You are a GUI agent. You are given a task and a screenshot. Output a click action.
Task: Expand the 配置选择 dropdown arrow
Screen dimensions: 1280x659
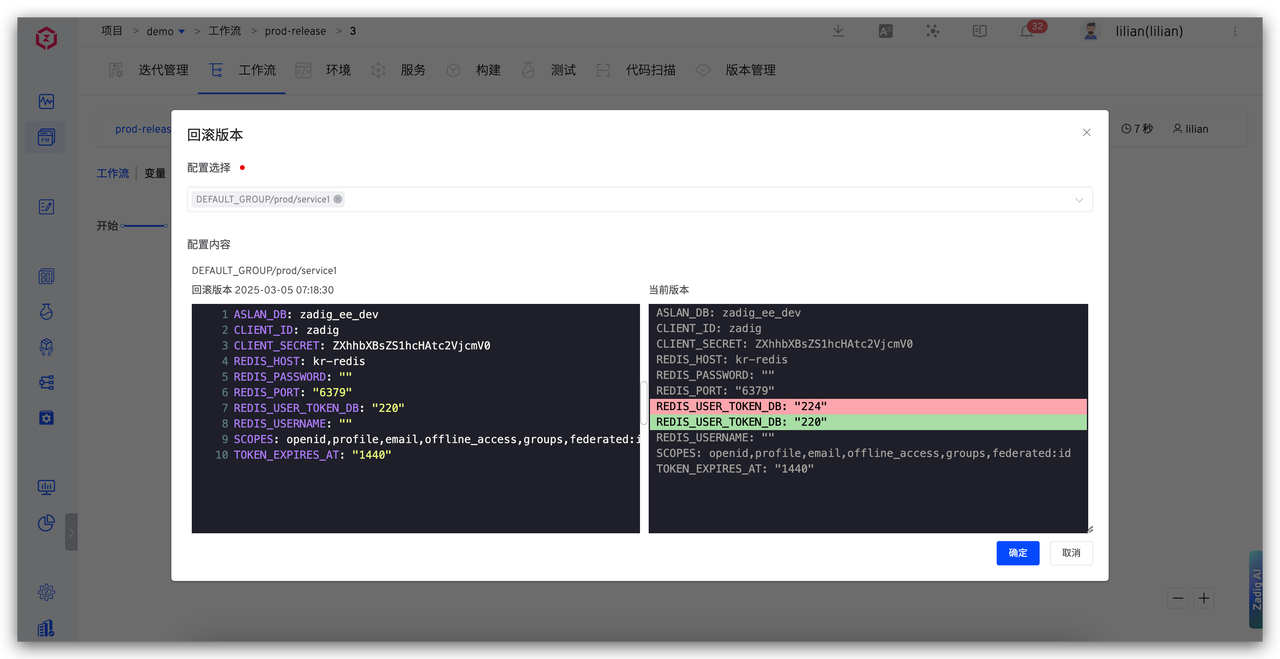(x=1079, y=200)
